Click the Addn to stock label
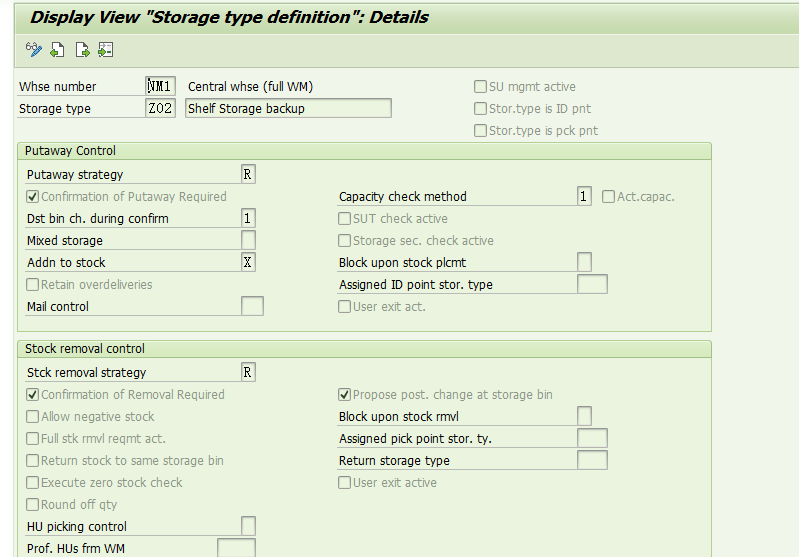This screenshot has height=557, width=799. click(x=66, y=262)
